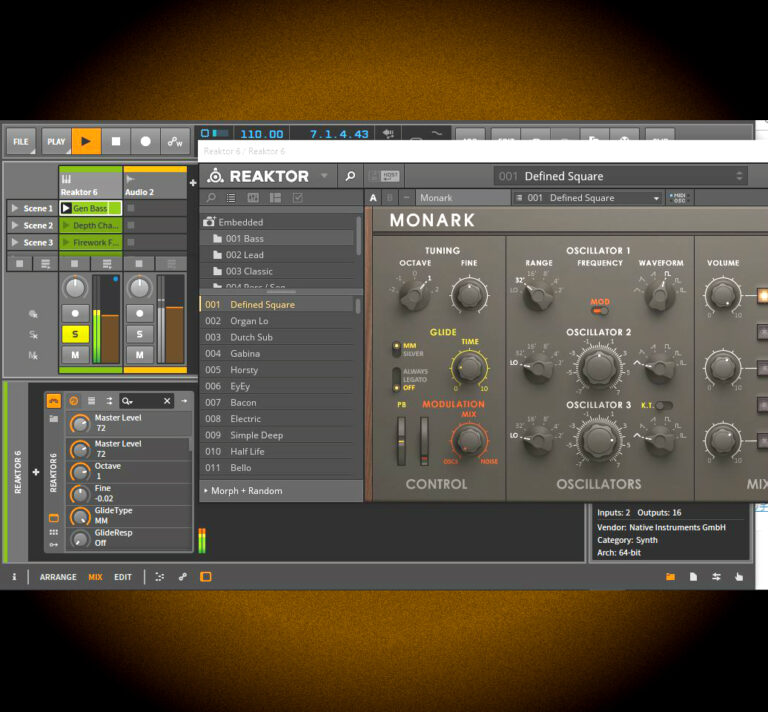This screenshot has height=712, width=768.
Task: Clear the device parameter search with the X
Action: 167,401
